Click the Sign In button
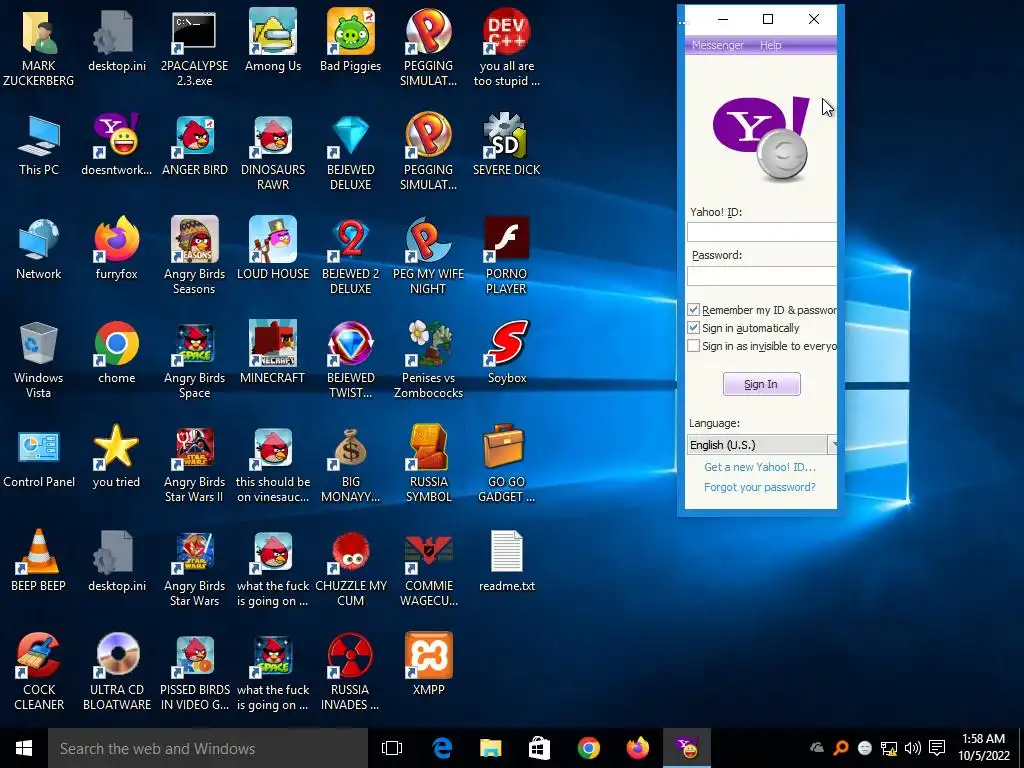 coord(761,384)
